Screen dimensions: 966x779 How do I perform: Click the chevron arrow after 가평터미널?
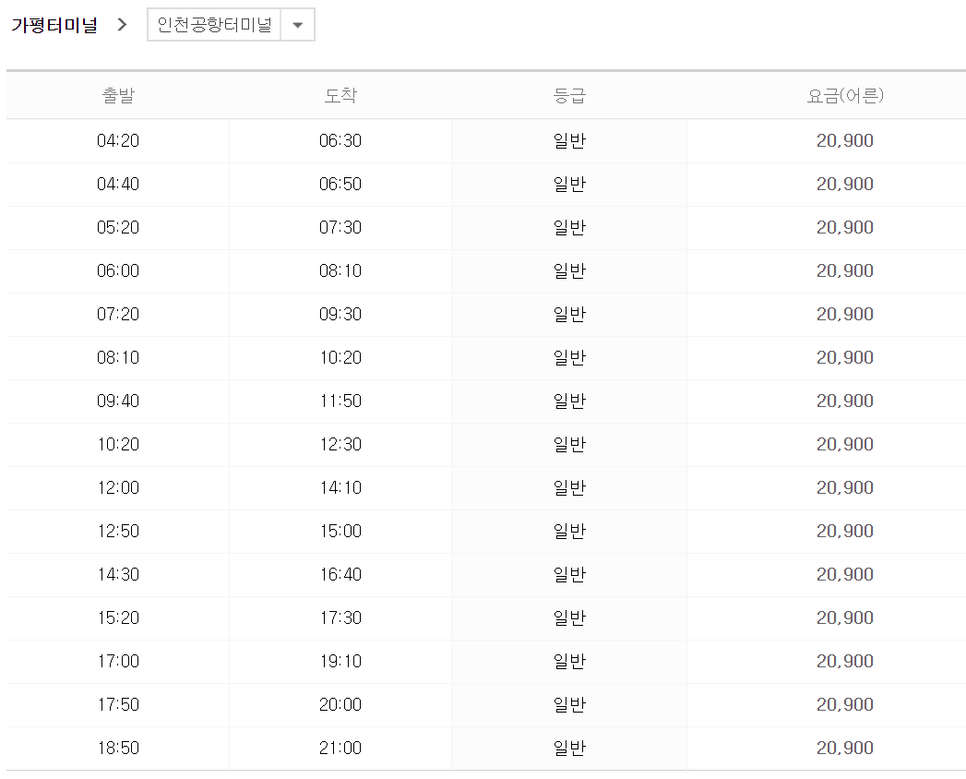pos(122,25)
